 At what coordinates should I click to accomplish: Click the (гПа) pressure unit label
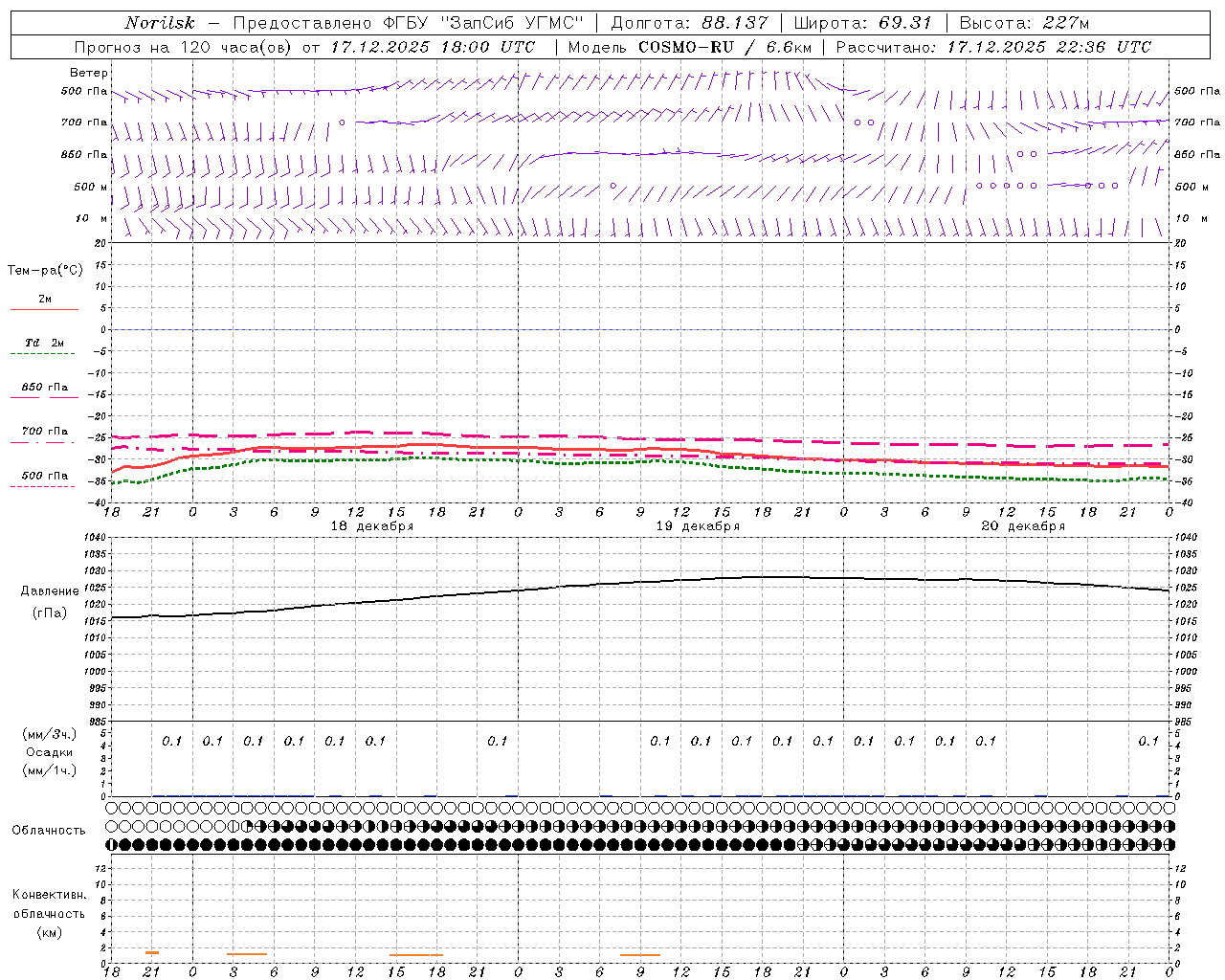click(50, 613)
